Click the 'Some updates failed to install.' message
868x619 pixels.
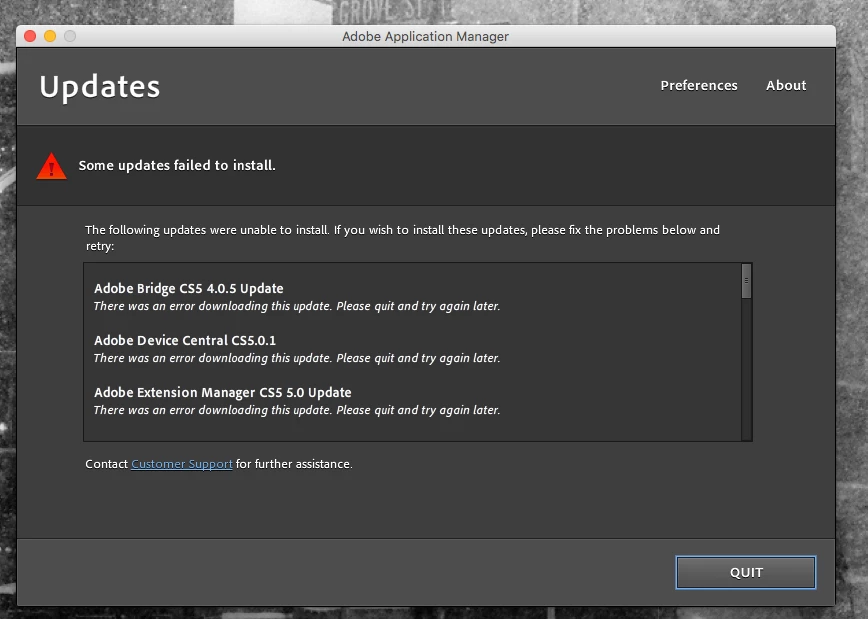coord(177,166)
